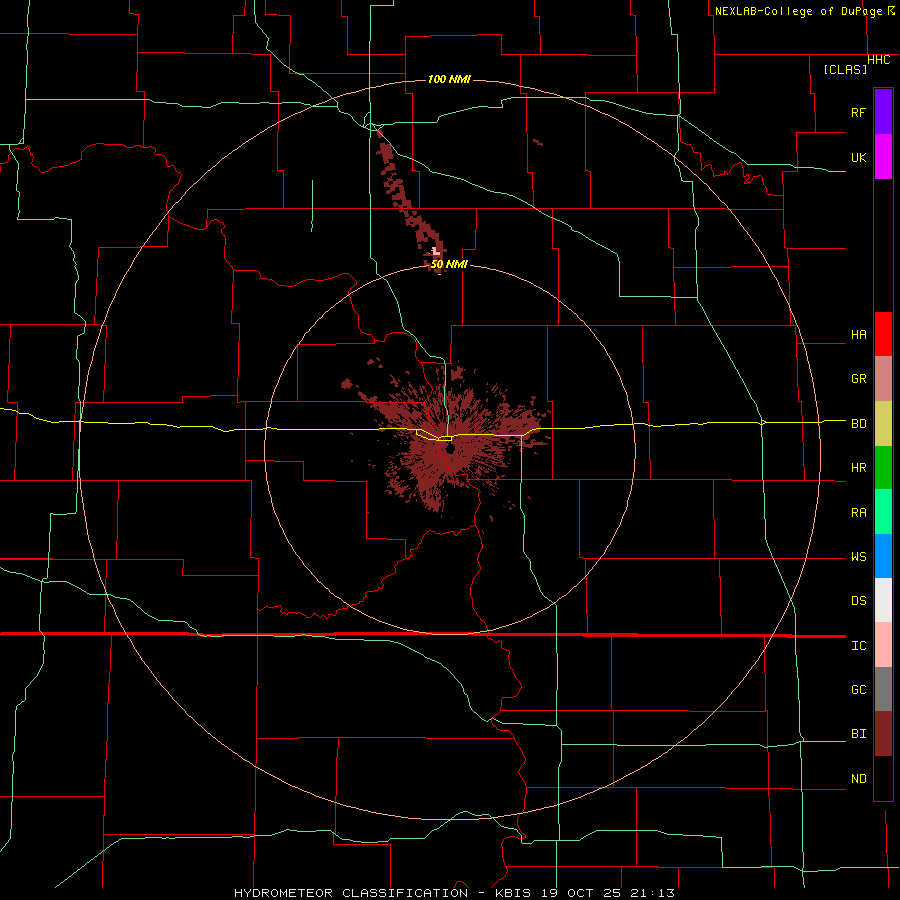The height and width of the screenshot is (900, 900).
Task: Click the HR green legend swatch
Action: click(883, 468)
